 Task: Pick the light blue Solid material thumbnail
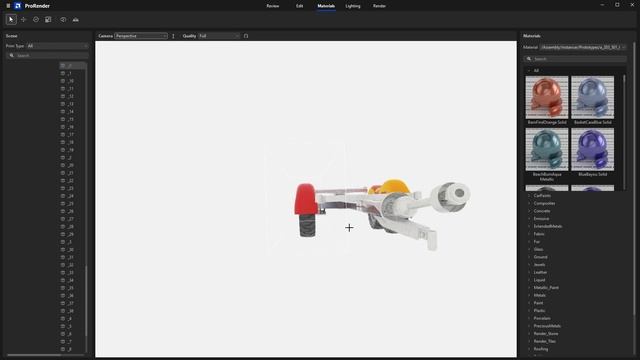(593, 97)
